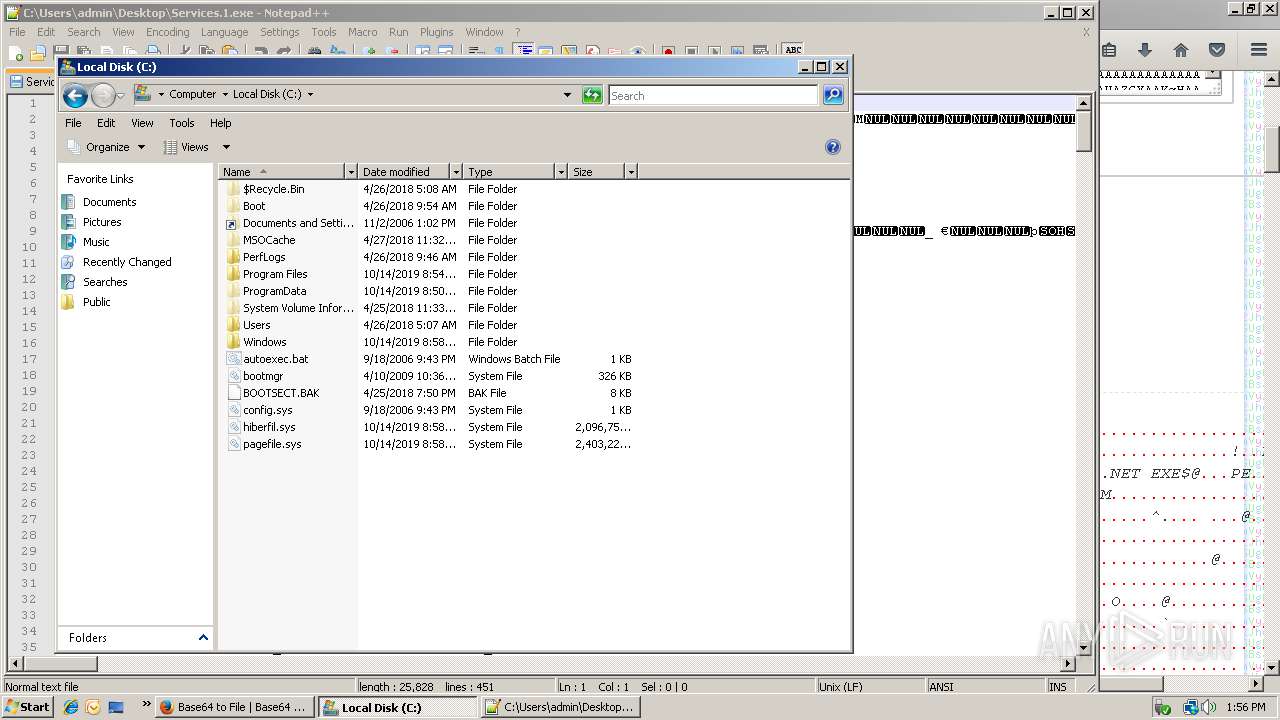This screenshot has width=1280, height=720.
Task: Click Notepad++ vertical scrollbar up arrow
Action: point(1083,103)
